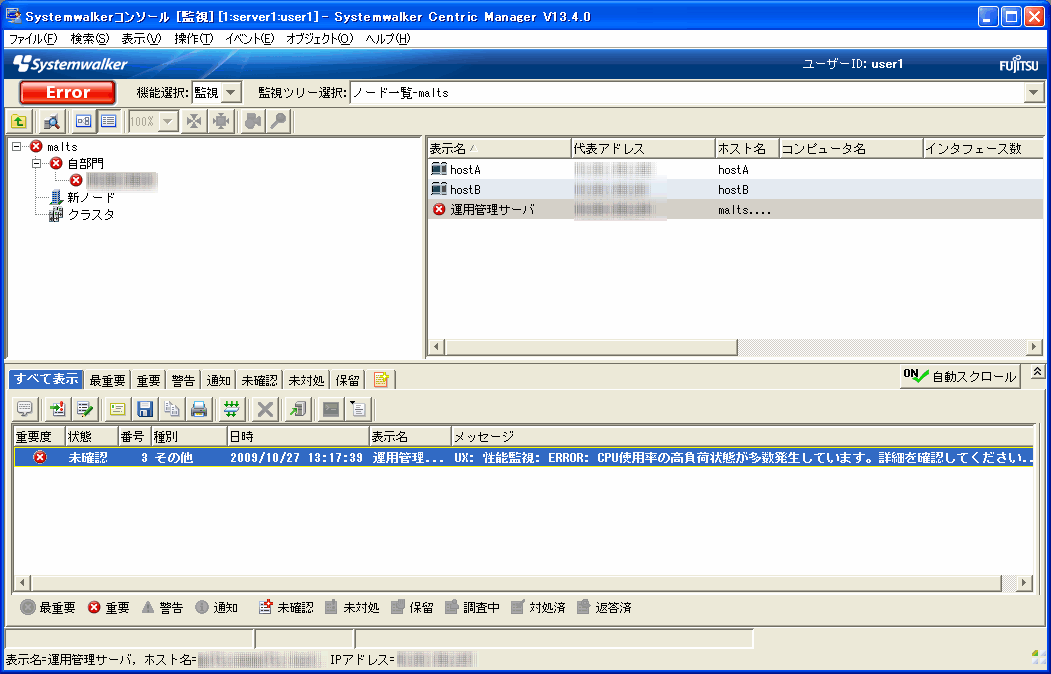Sort by ホスト名 column header
The height and width of the screenshot is (674, 1051).
(747, 148)
